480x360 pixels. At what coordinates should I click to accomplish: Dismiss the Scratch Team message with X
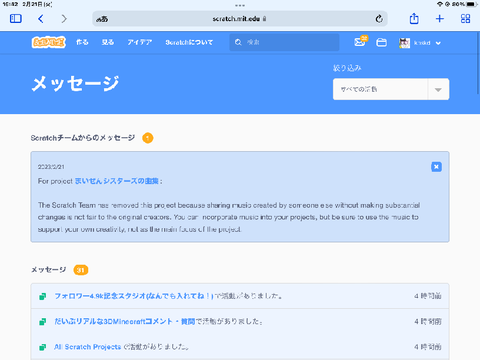436,167
